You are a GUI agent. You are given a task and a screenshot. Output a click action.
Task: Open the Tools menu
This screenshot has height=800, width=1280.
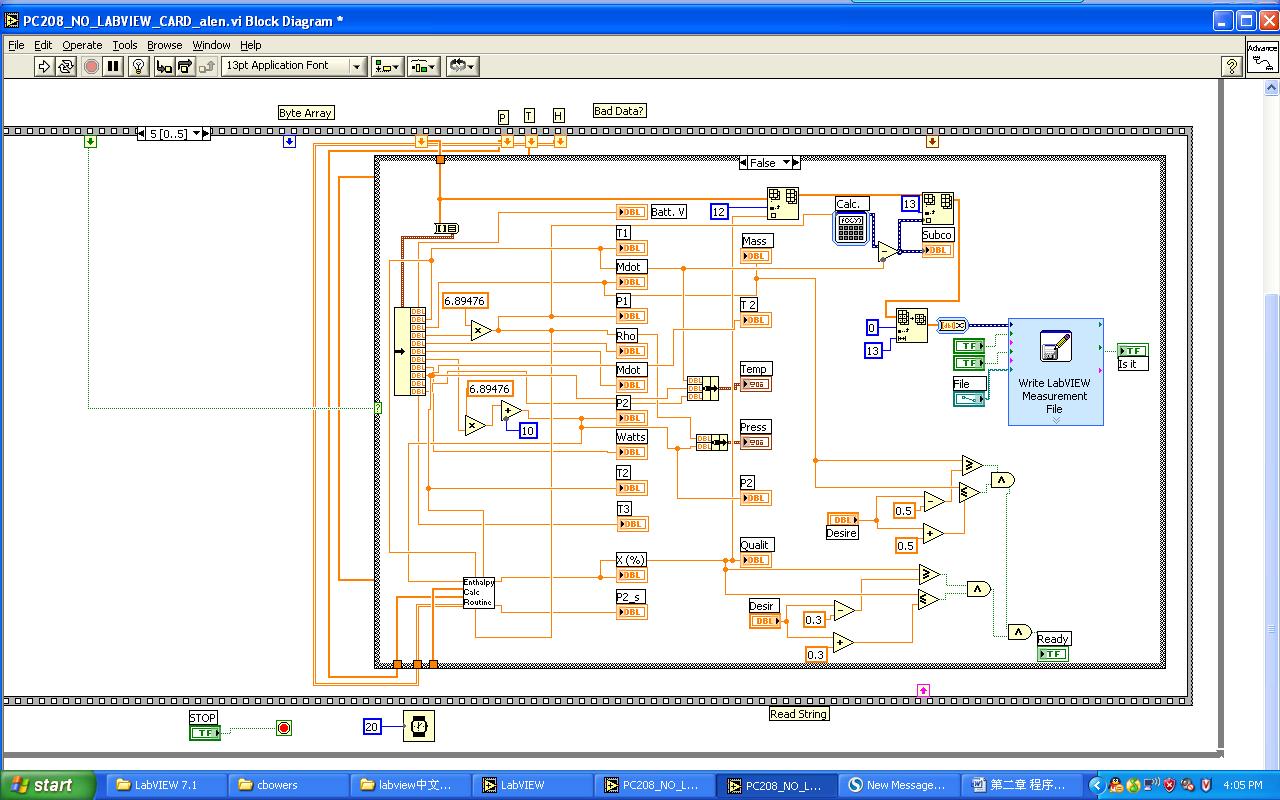tap(125, 45)
